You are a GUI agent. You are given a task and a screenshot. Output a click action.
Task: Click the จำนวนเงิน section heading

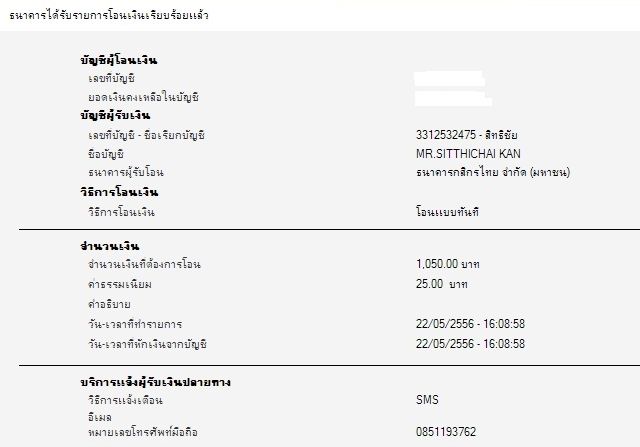[110, 246]
